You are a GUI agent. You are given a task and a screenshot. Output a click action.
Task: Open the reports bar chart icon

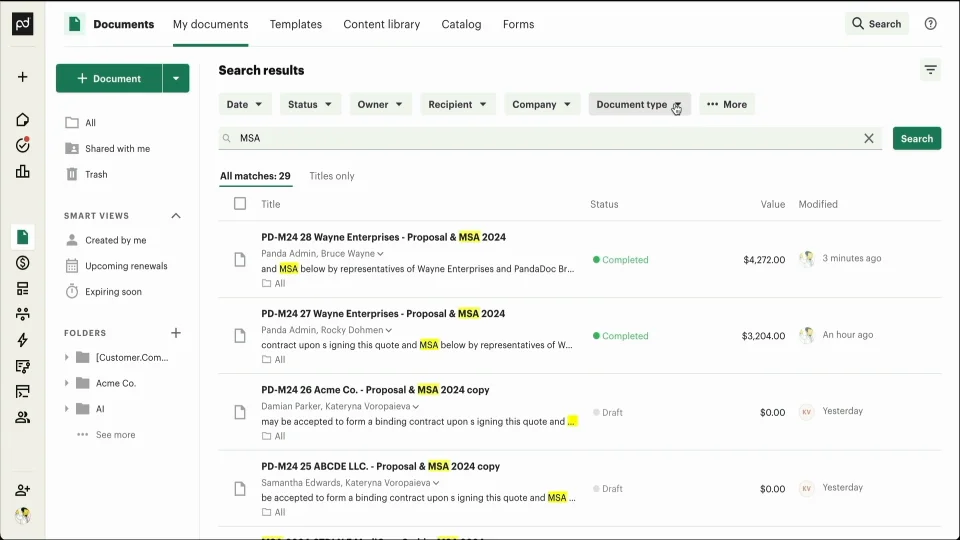(x=23, y=171)
